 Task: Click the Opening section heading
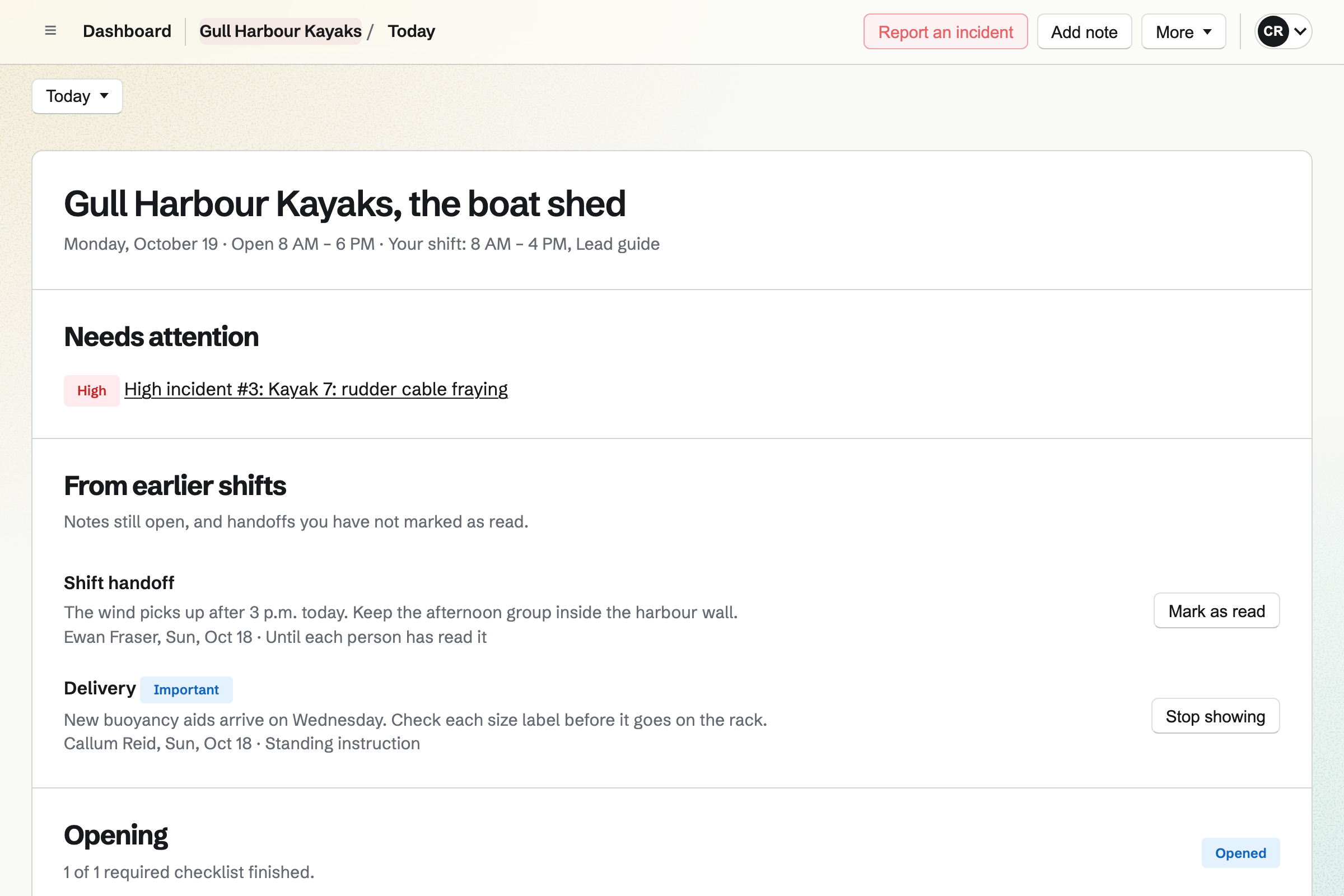[x=115, y=835]
